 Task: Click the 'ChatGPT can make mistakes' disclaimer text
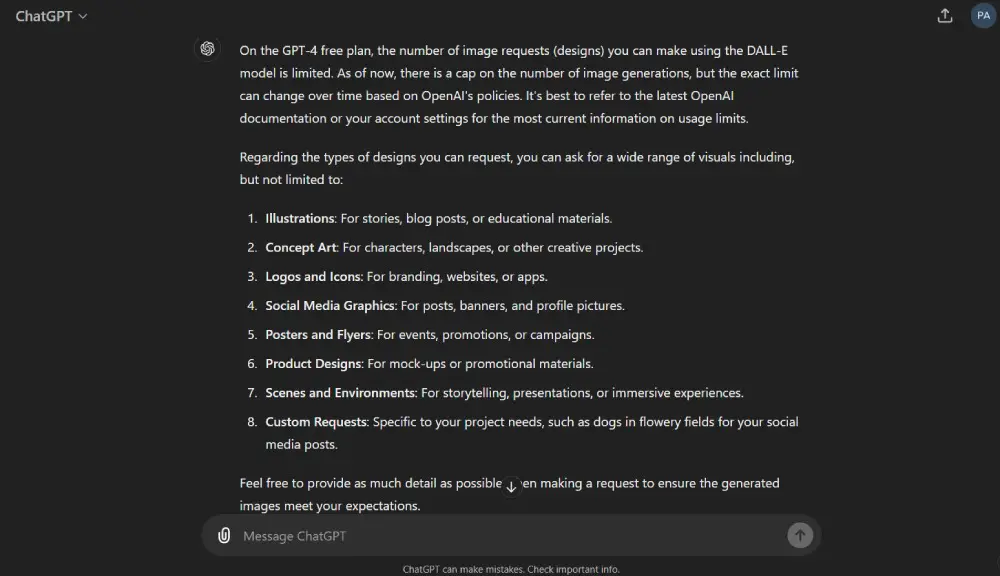511,569
